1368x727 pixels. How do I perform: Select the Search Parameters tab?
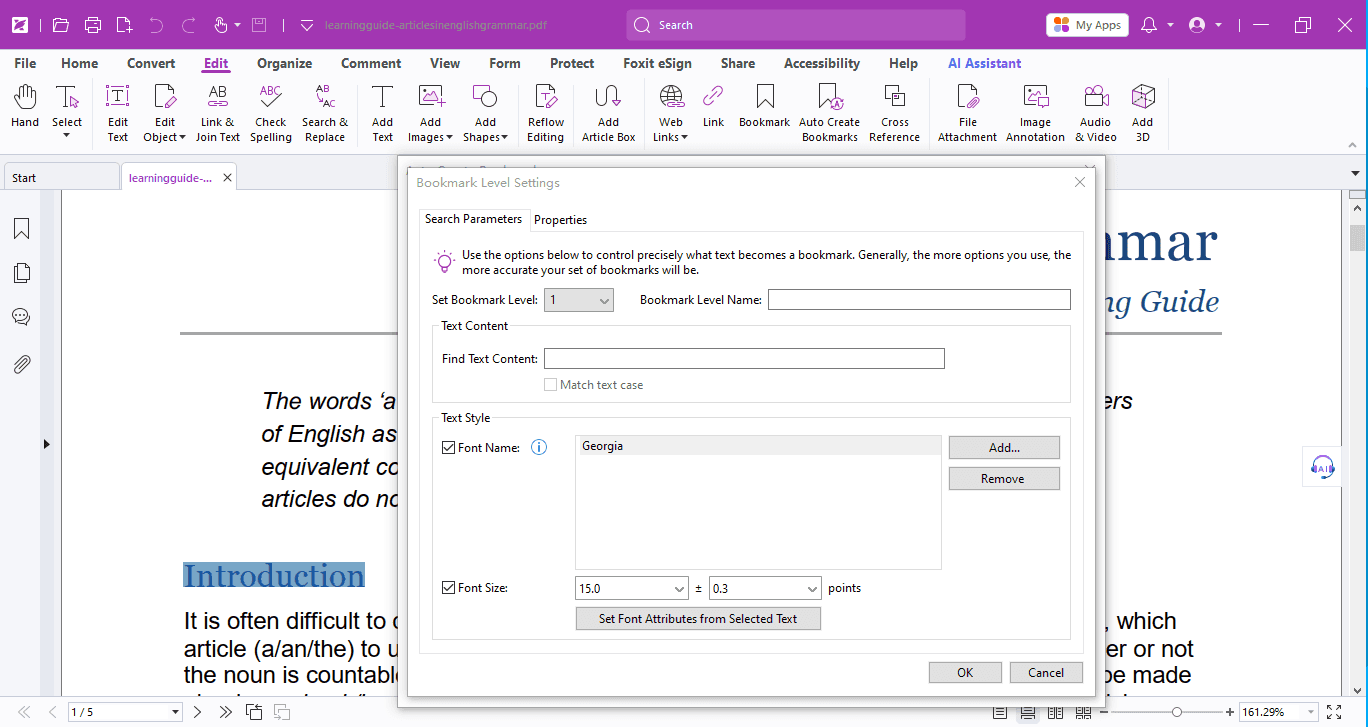tap(473, 219)
